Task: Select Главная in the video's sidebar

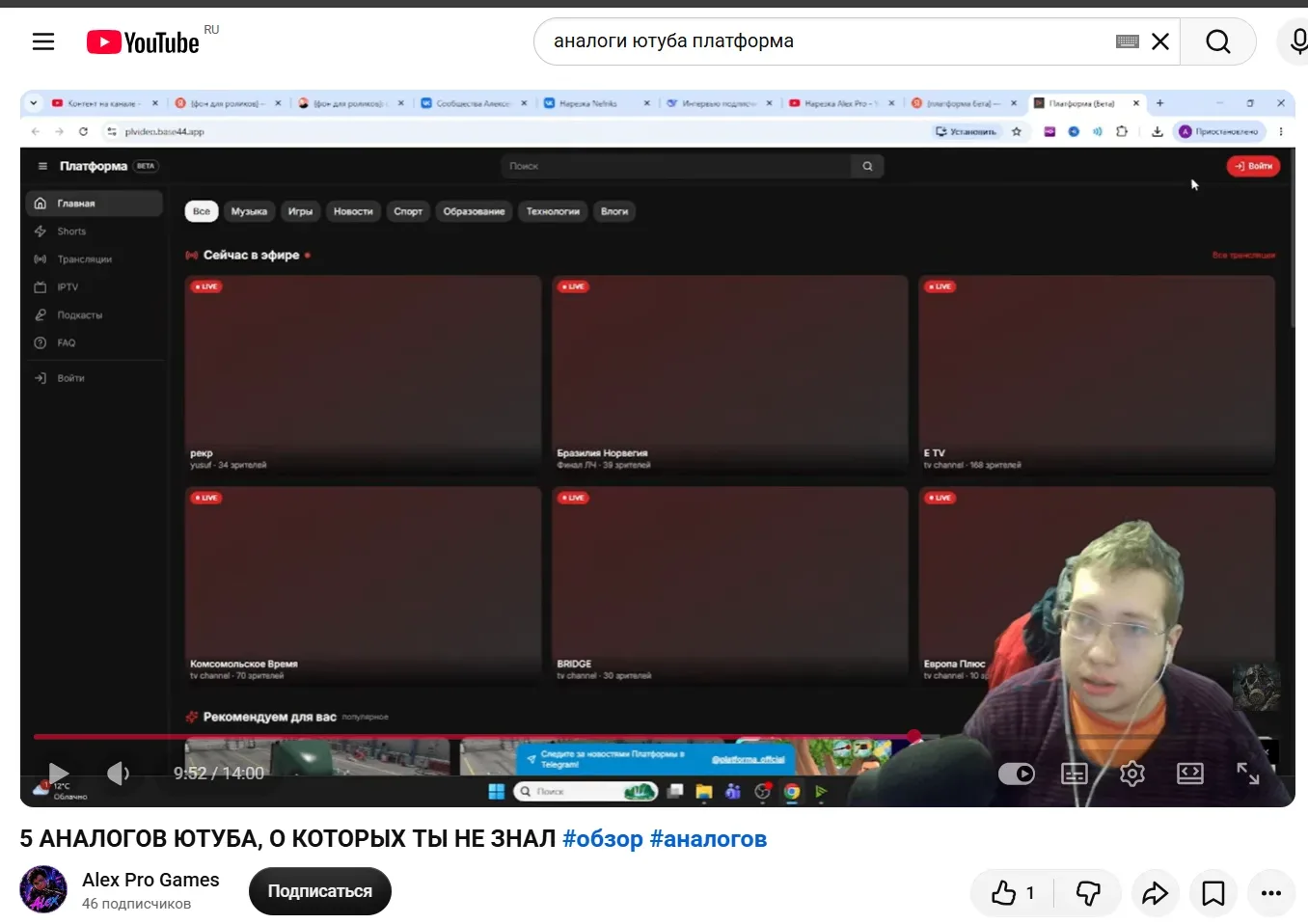Action: [94, 204]
